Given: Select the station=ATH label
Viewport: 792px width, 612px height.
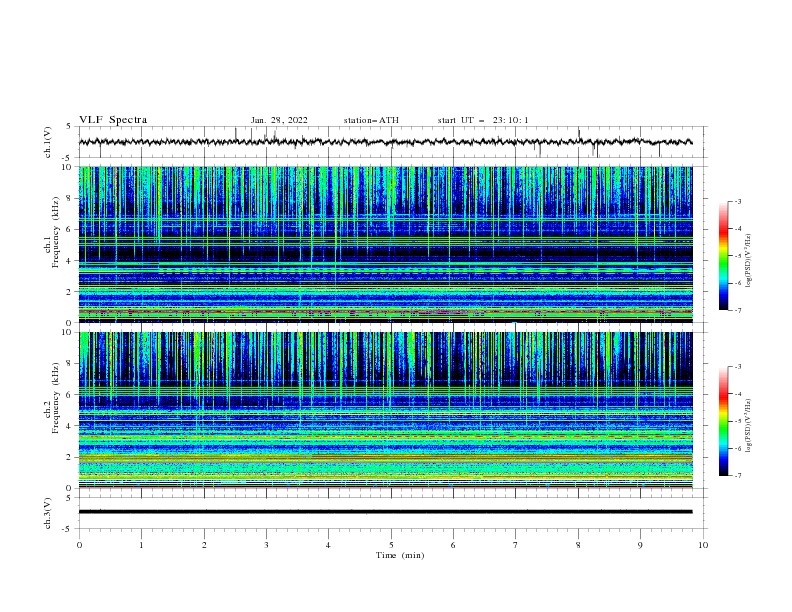Looking at the screenshot, I should [x=371, y=120].
